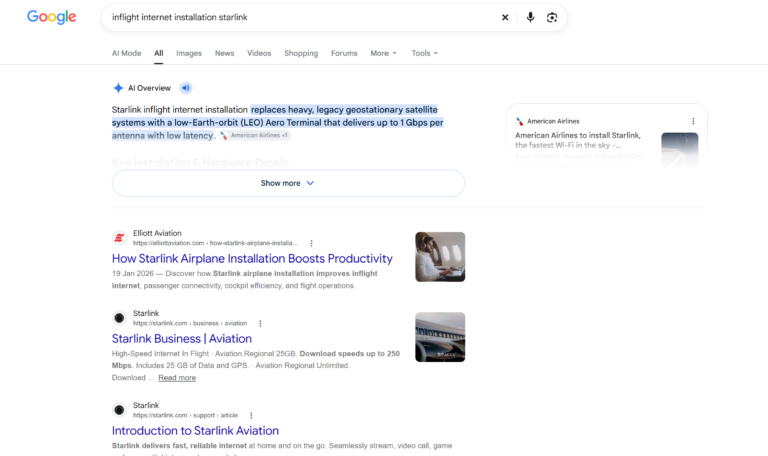Viewport: 768px width, 456px height.
Task: Switch to the Forums tab
Action: [344, 53]
